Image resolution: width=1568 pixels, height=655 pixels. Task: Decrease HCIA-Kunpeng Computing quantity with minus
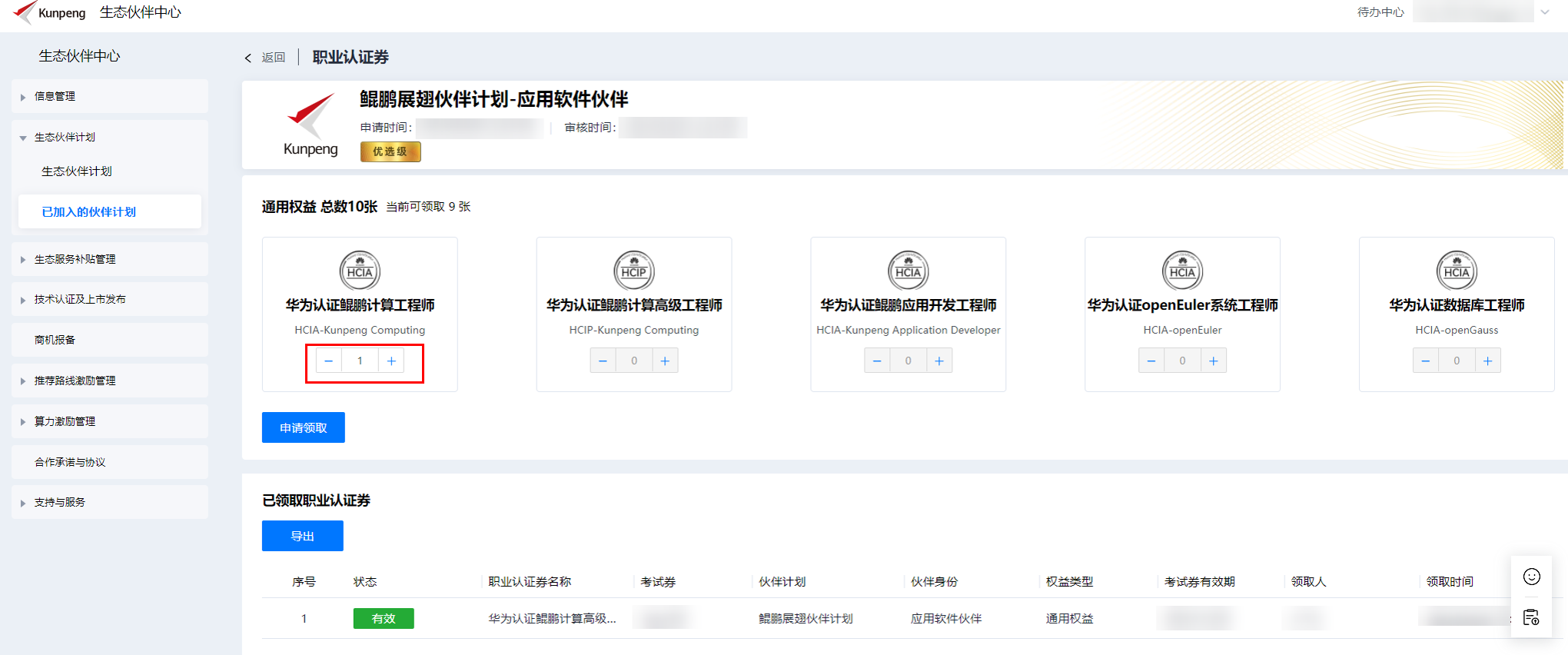tap(328, 361)
